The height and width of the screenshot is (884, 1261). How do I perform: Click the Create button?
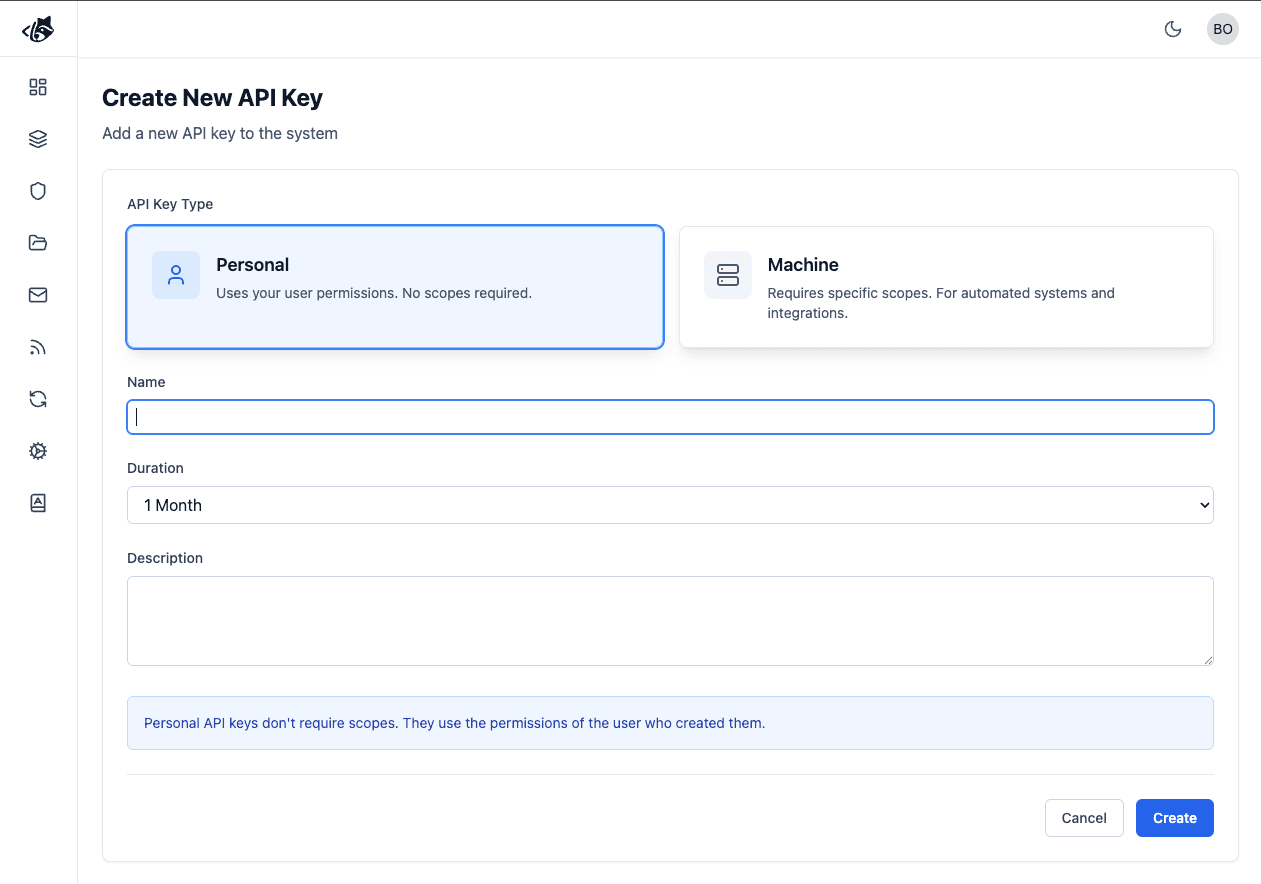tap(1174, 818)
